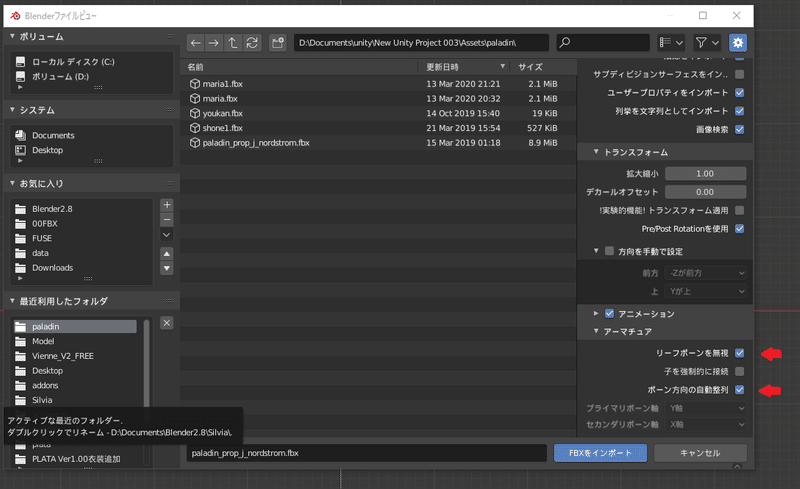Open recent folder PLATA Ver1.00衣装追加
Screen dimensions: 800x489
click(75, 459)
